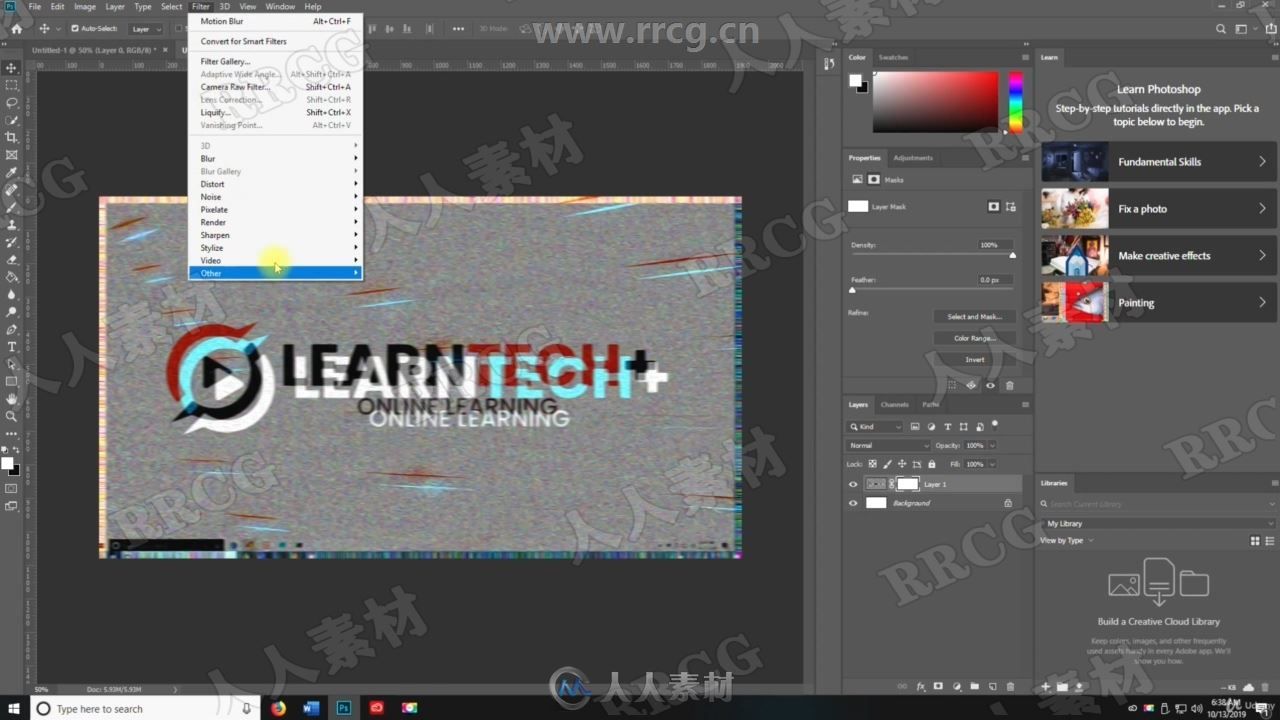
Task: Switch to the Adjustments tab
Action: pos(913,158)
